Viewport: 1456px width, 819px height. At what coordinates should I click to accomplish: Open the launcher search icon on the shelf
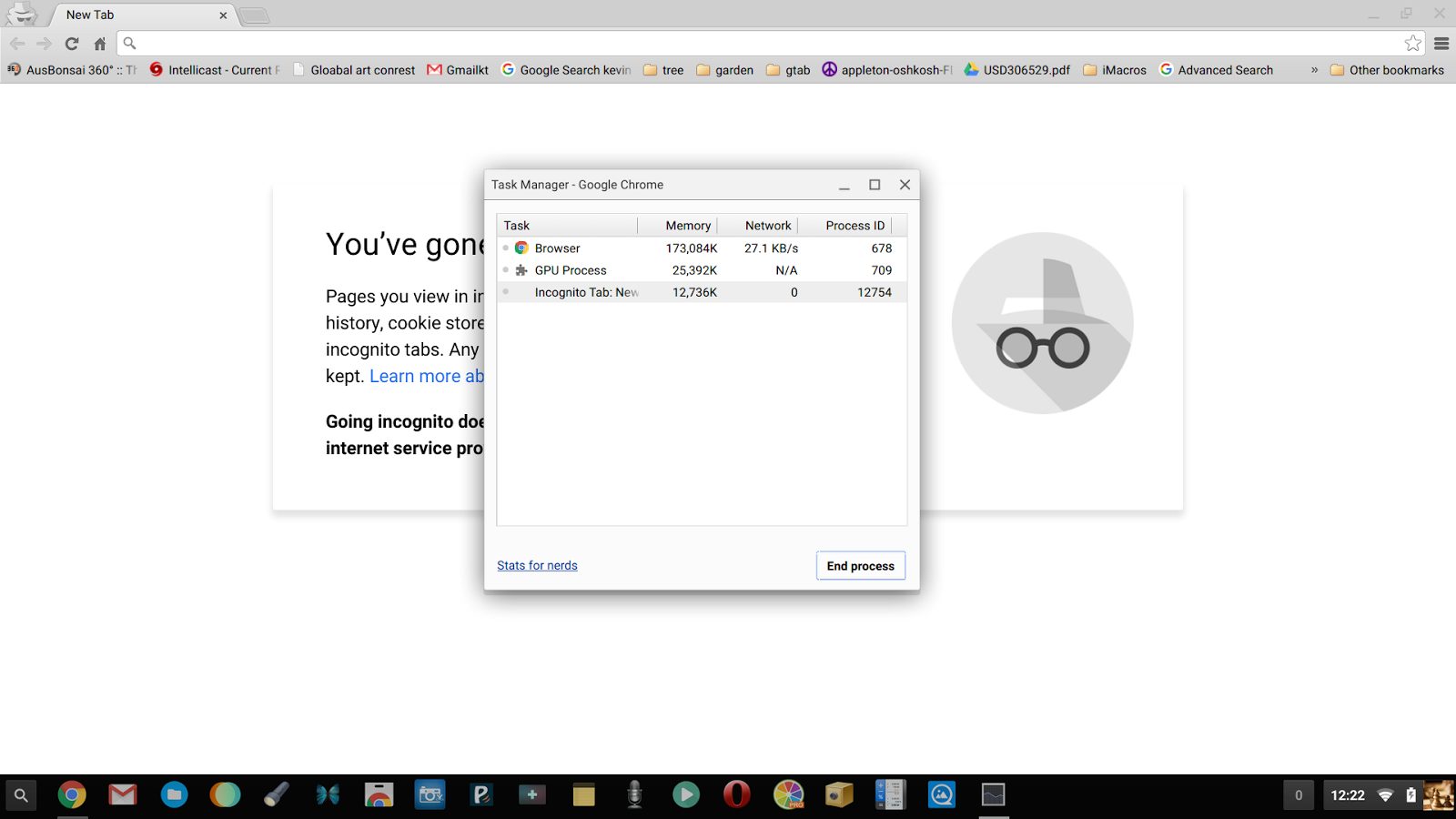point(21,794)
